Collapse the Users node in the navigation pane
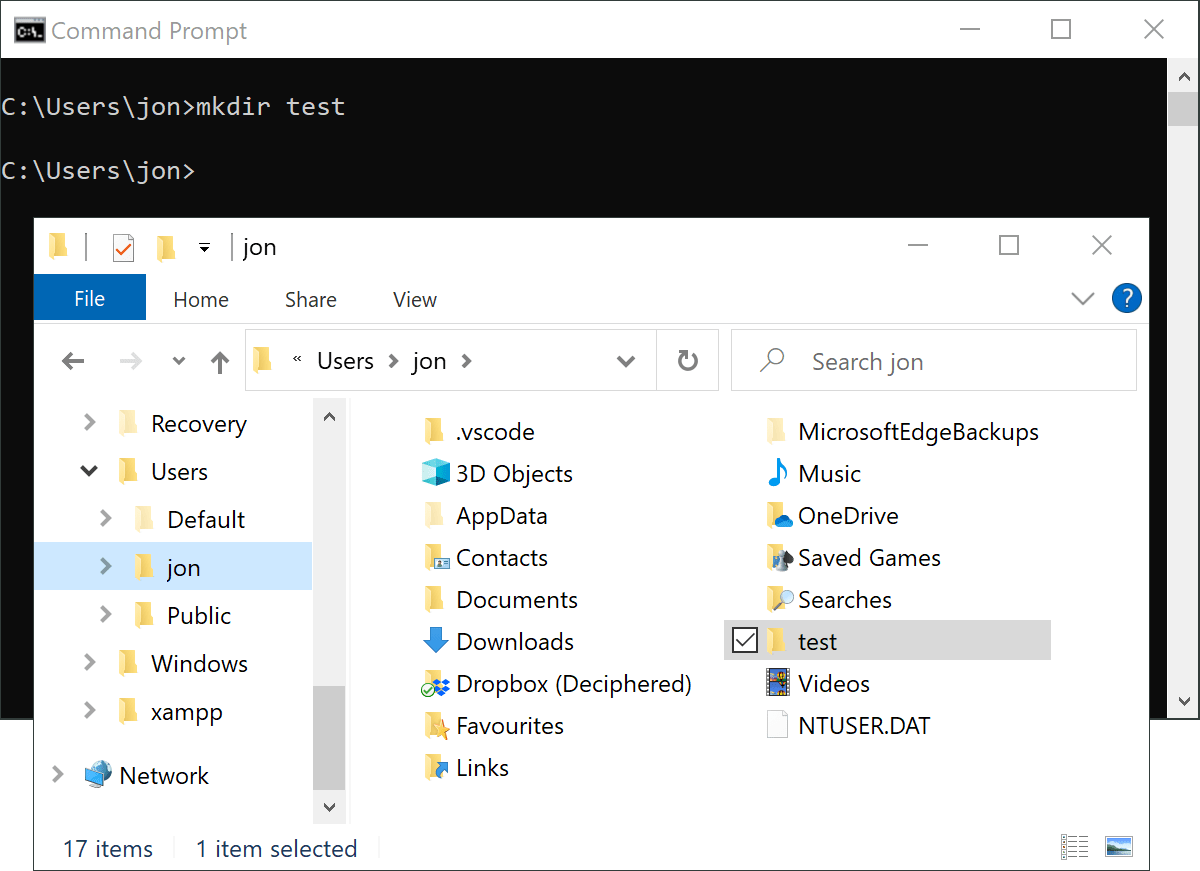The image size is (1200, 871). click(89, 471)
